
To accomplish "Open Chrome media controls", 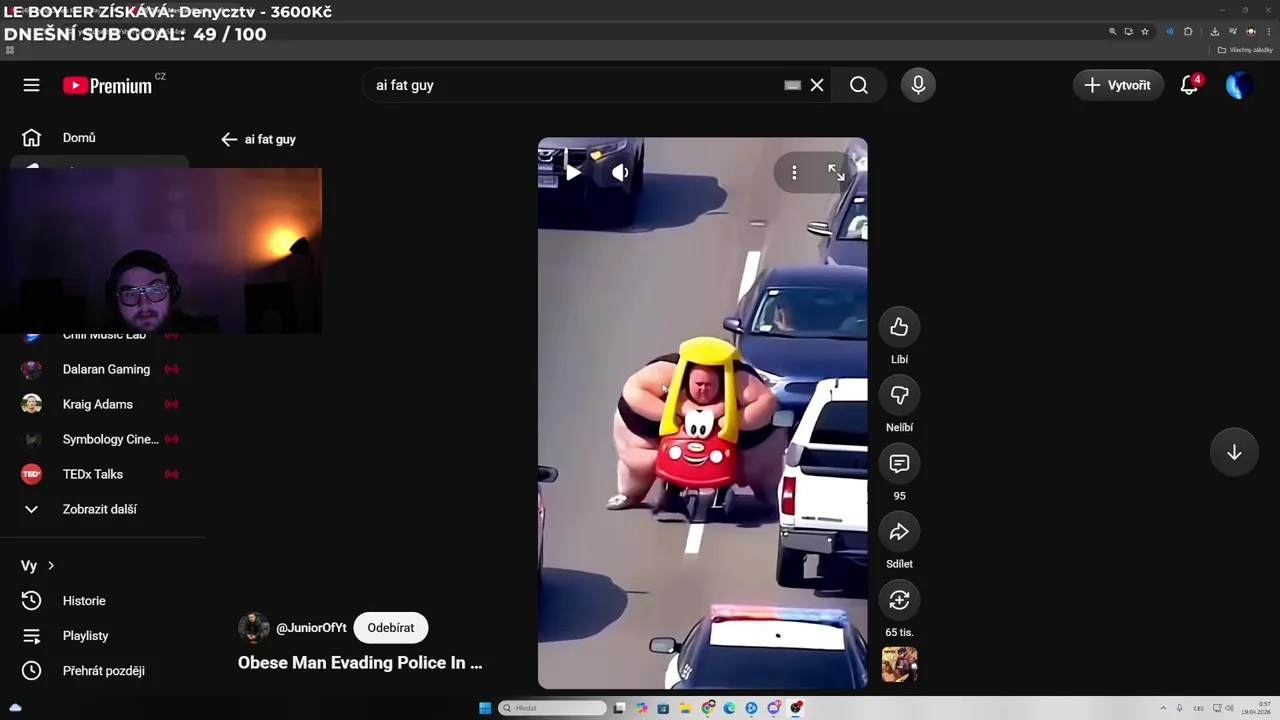I will 1233,31.
